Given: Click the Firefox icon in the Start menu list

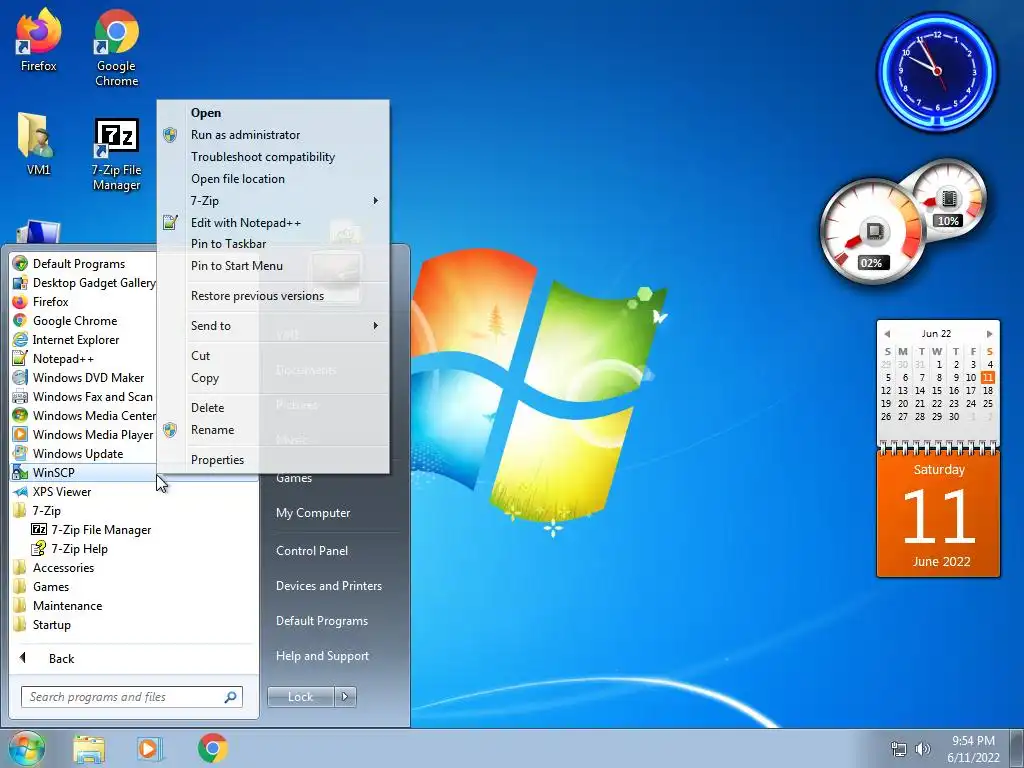Looking at the screenshot, I should [x=20, y=302].
